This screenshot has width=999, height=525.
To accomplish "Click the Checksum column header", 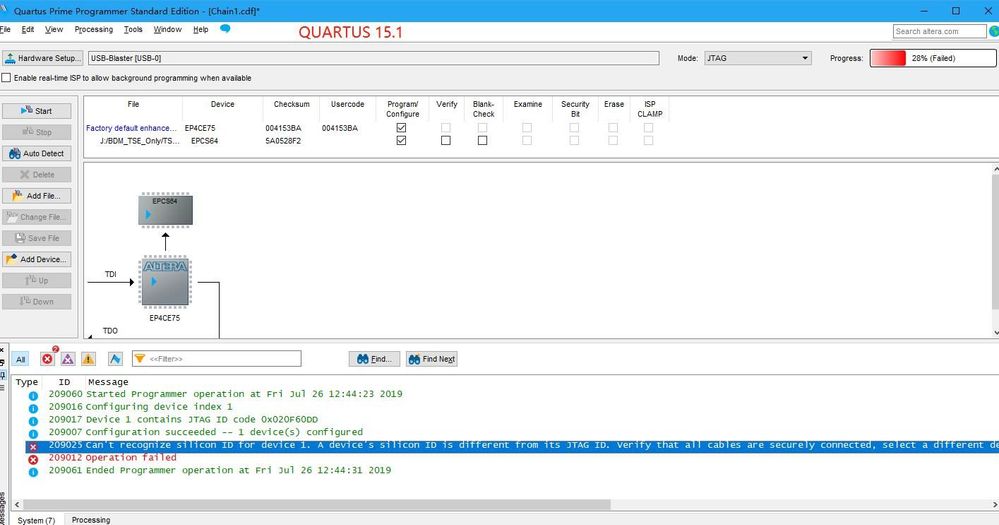I will click(291, 104).
